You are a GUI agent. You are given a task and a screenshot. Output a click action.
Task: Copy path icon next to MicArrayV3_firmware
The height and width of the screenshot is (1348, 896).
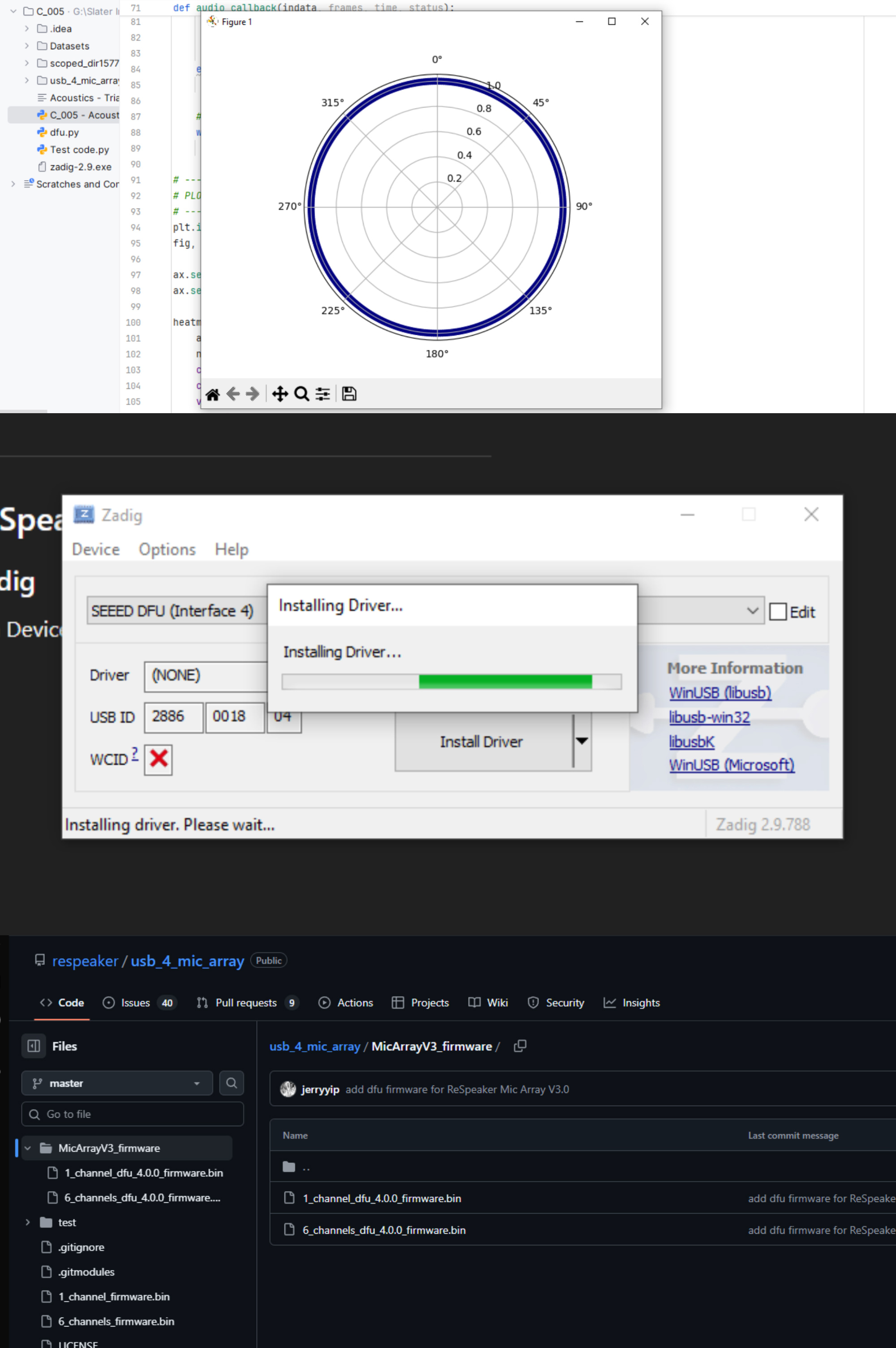519,1046
